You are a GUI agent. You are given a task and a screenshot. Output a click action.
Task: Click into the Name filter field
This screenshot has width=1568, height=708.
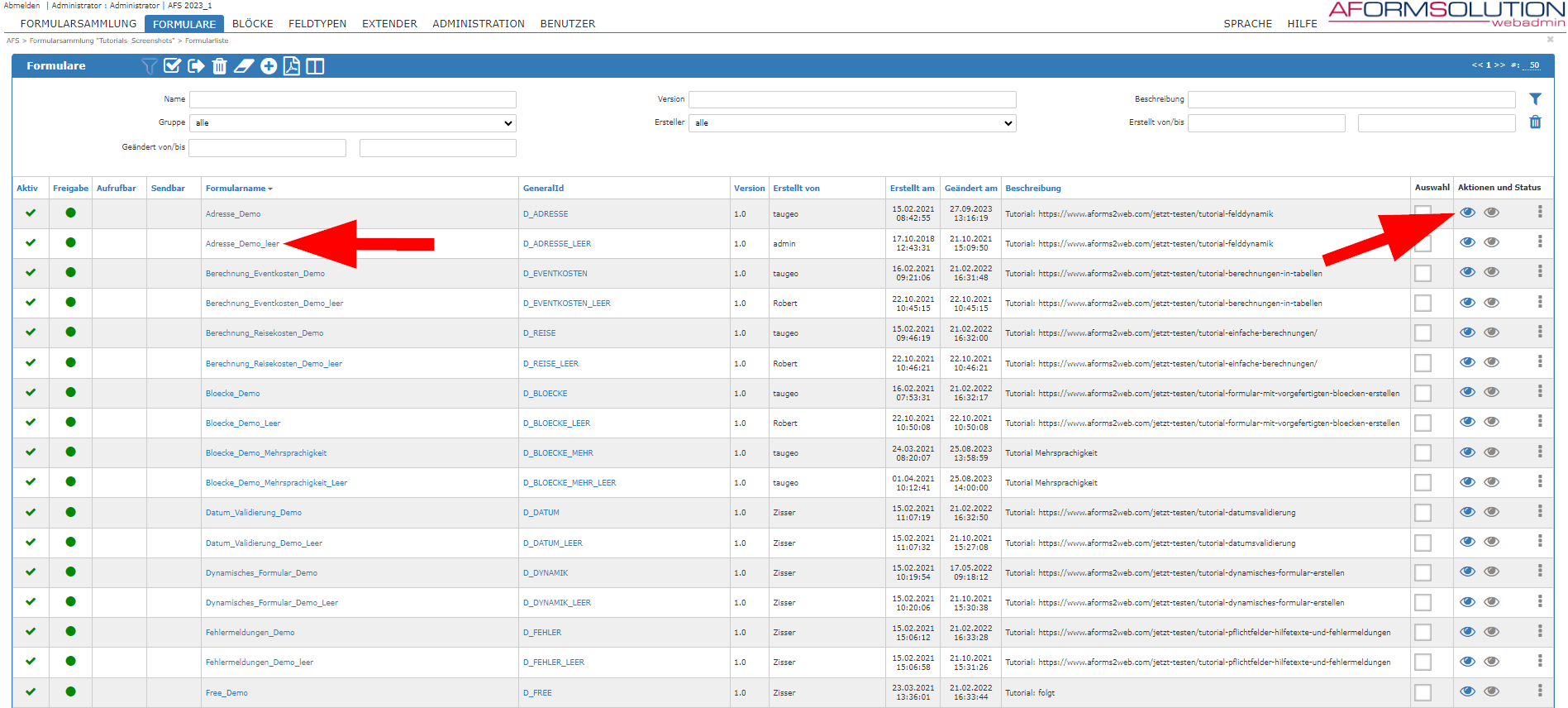point(353,99)
